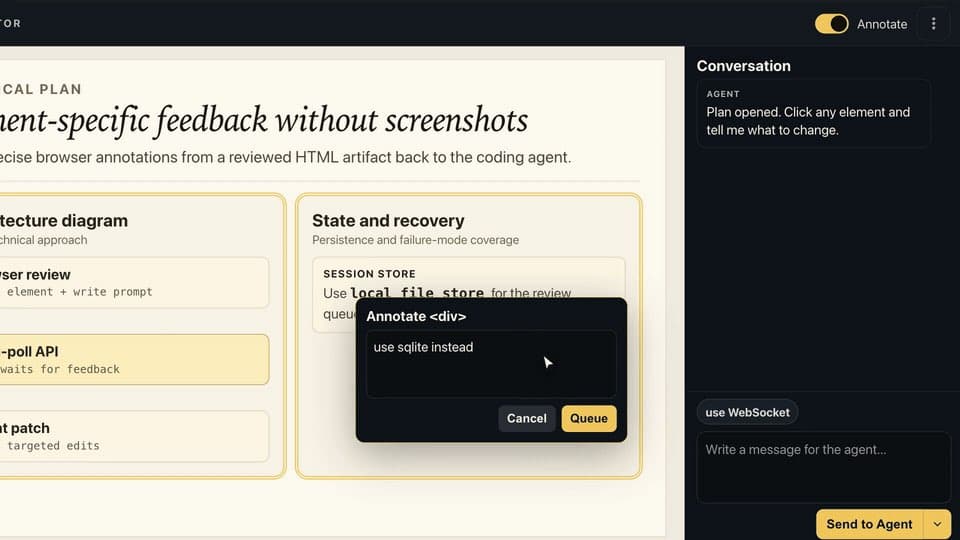960x540 pixels.
Task: Toggle the Annotate switch off
Action: pos(831,24)
